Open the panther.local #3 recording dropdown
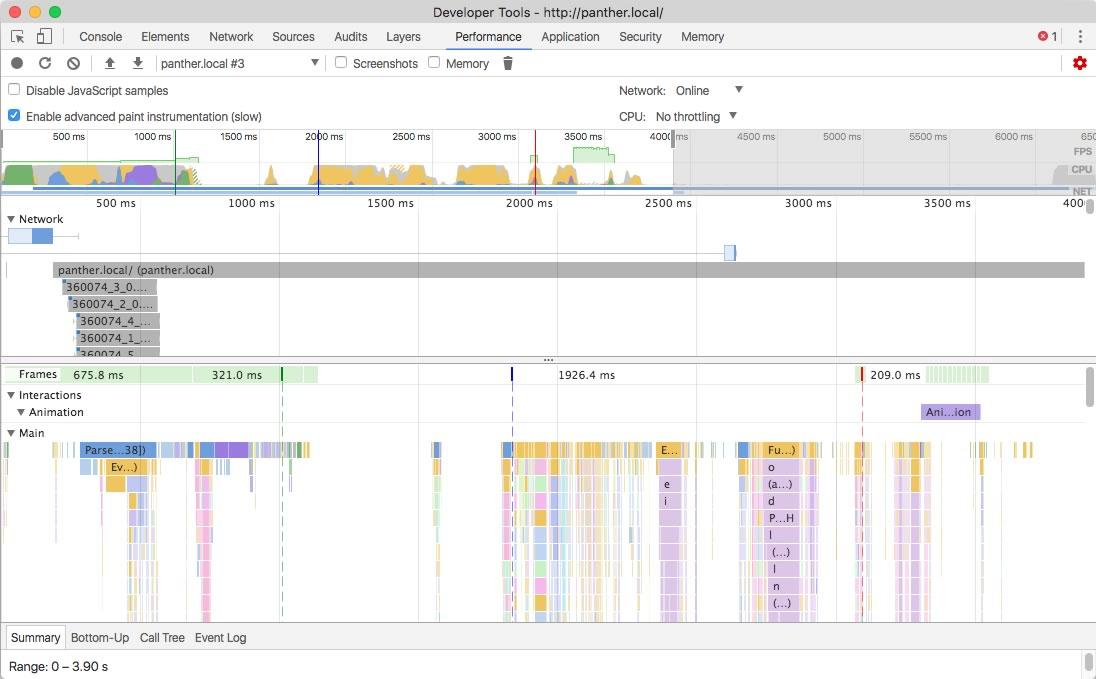Image resolution: width=1096 pixels, height=679 pixels. [x=239, y=63]
